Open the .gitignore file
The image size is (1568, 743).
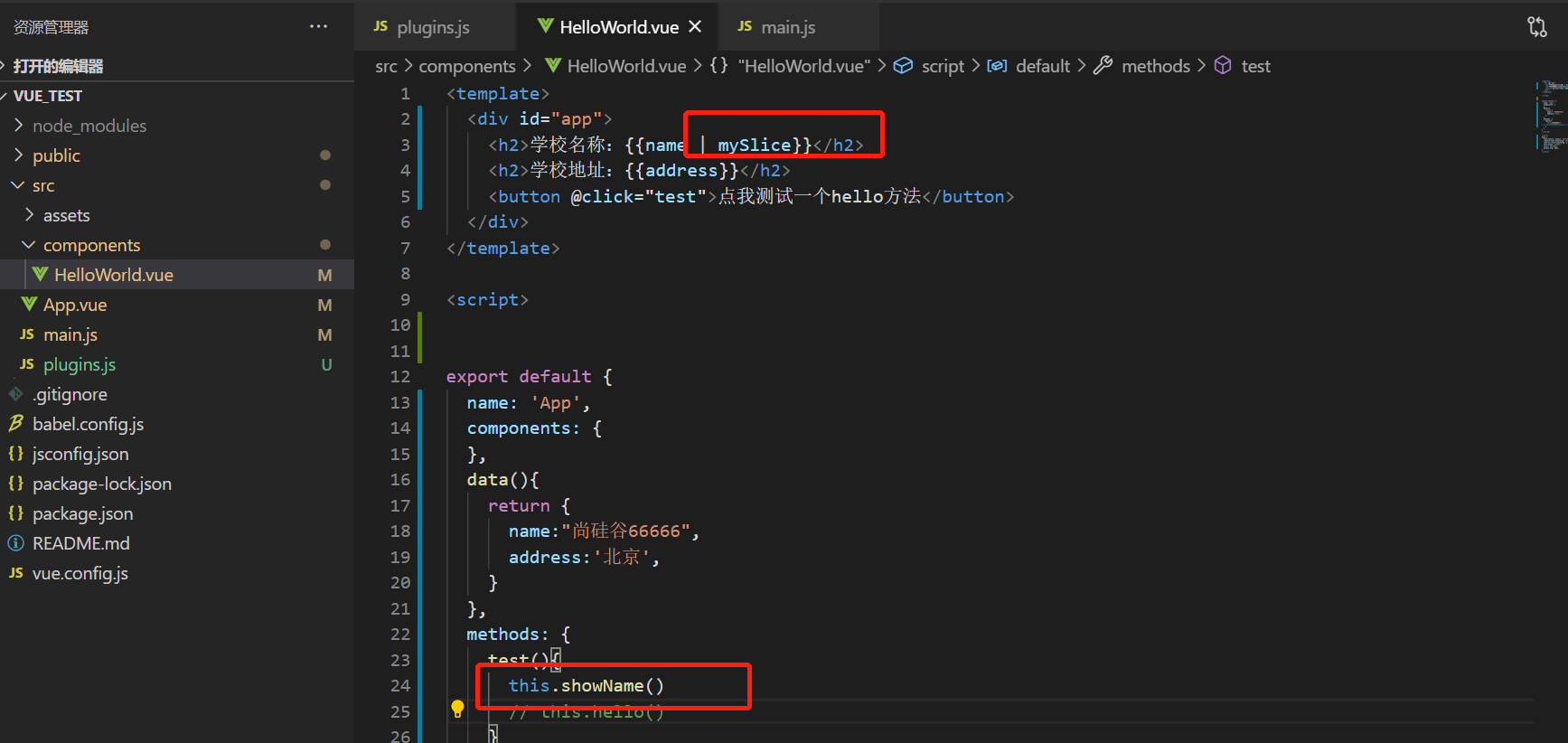(177, 394)
